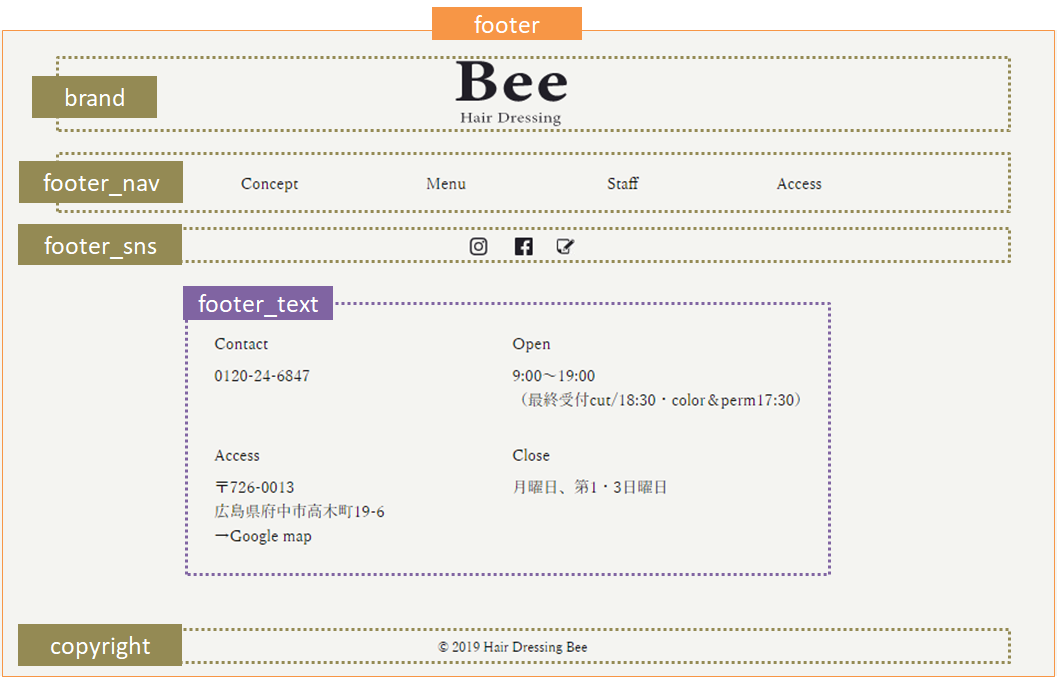1057x679 pixels.
Task: Click phone number 0120-24-6847
Action: click(x=262, y=376)
